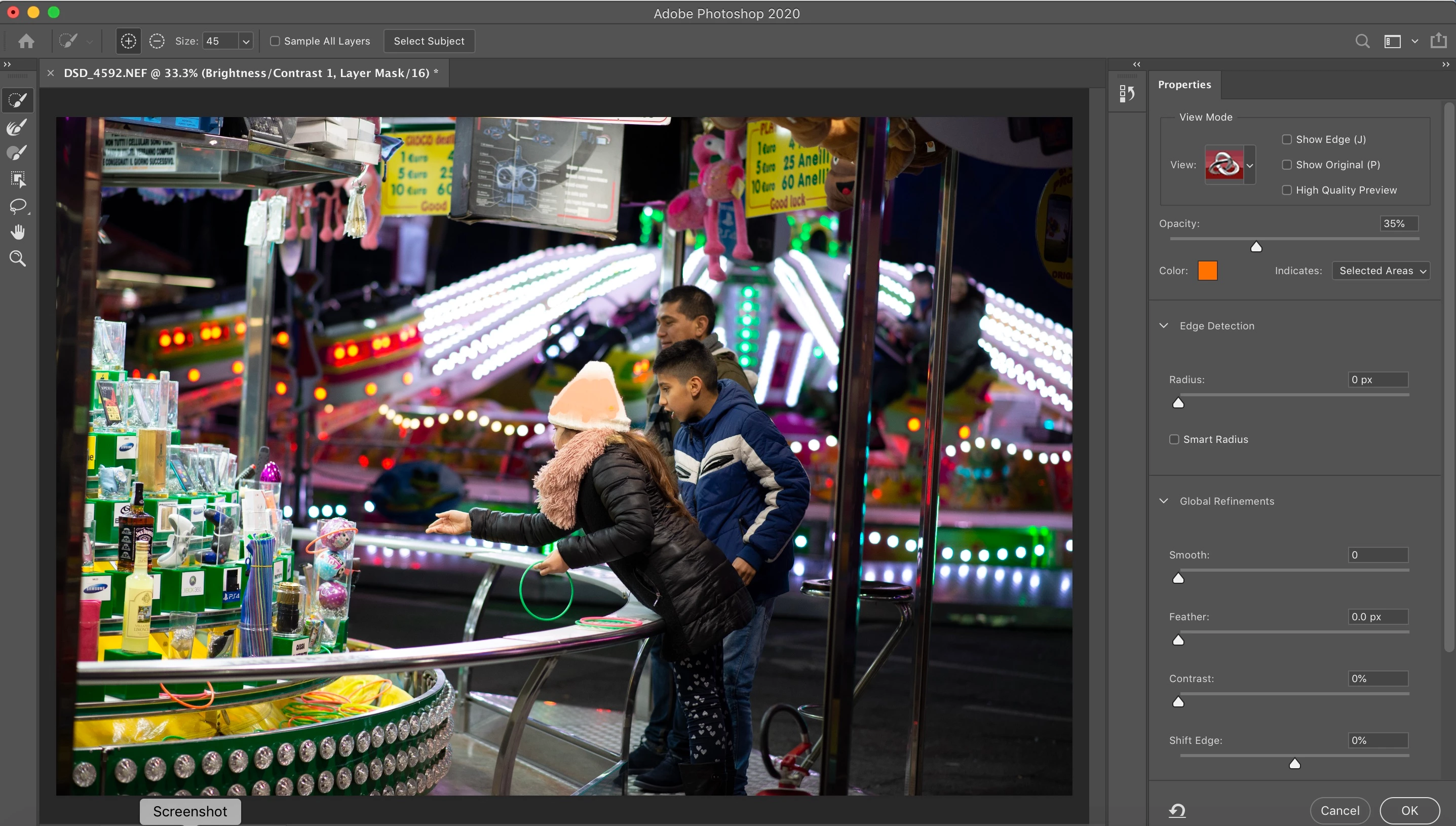The image size is (1456, 826).
Task: Enable the Show Edge checkbox
Action: (x=1286, y=139)
